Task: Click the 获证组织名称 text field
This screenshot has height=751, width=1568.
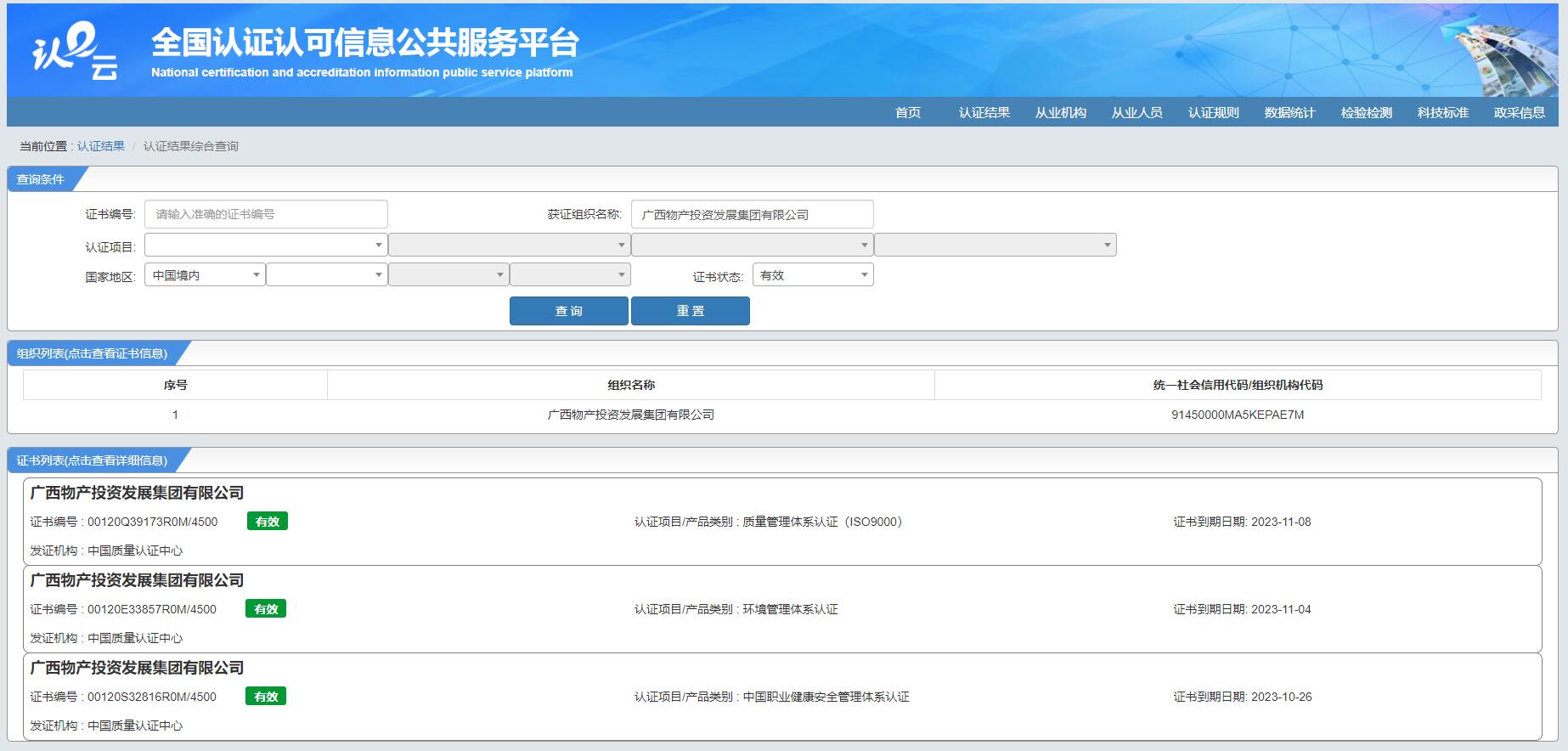Action: coord(752,214)
